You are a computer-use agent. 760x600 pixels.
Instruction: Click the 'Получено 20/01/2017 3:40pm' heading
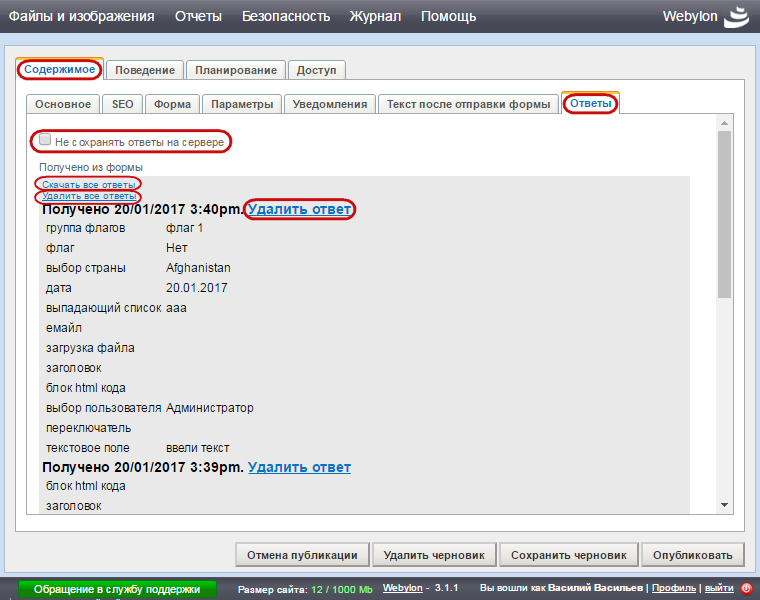(143, 209)
